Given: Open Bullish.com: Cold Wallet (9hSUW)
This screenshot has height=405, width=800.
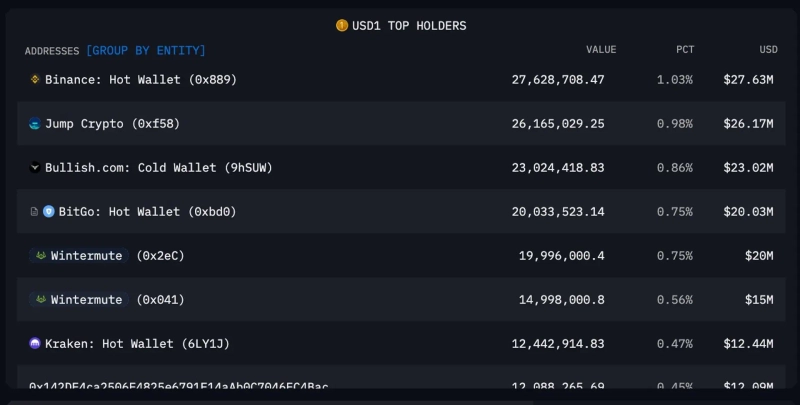Looking at the screenshot, I should 158,168.
